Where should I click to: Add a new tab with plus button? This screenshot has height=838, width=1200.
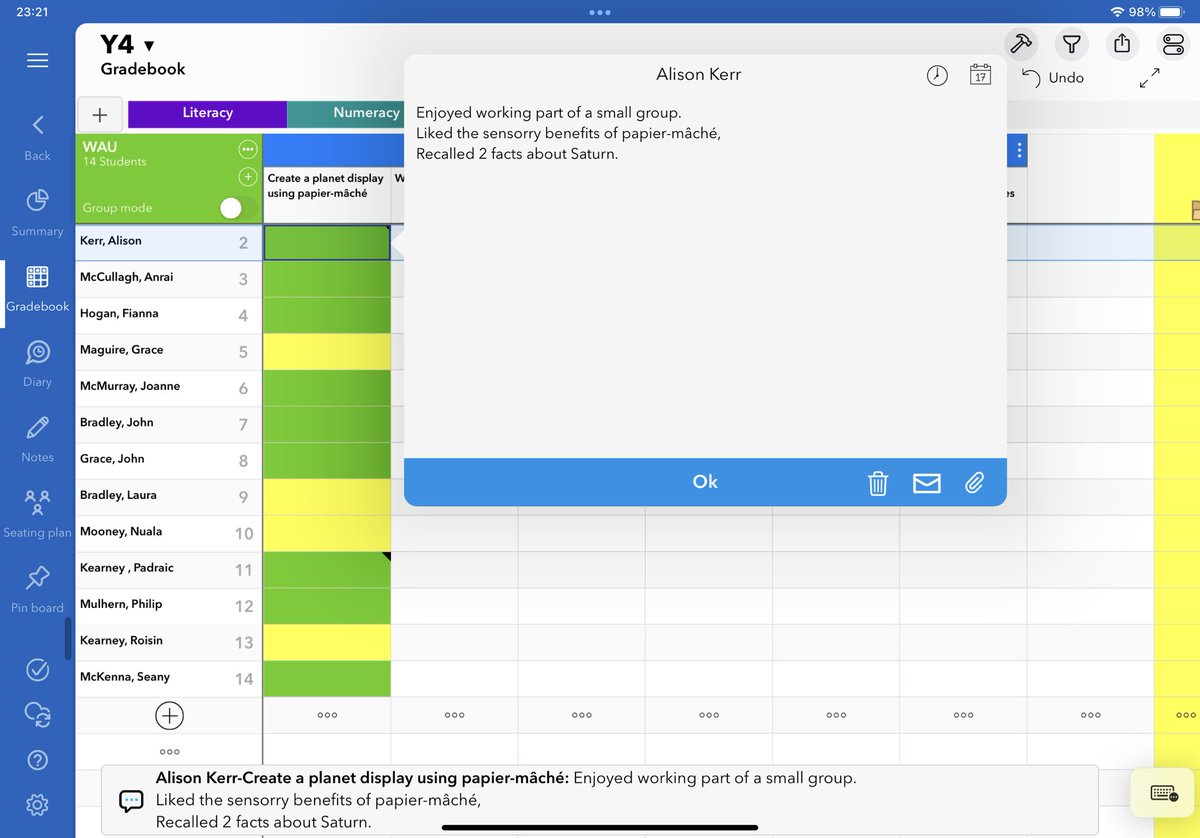pyautogui.click(x=100, y=114)
